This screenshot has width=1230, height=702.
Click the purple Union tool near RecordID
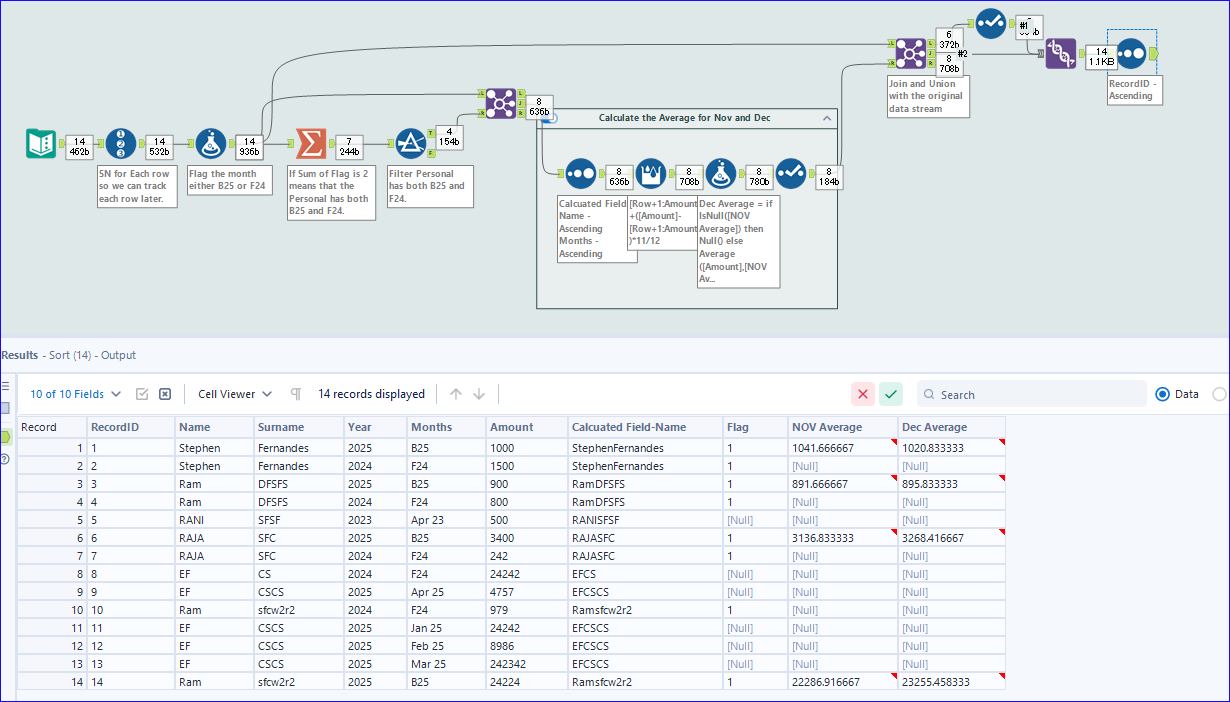tap(1061, 52)
